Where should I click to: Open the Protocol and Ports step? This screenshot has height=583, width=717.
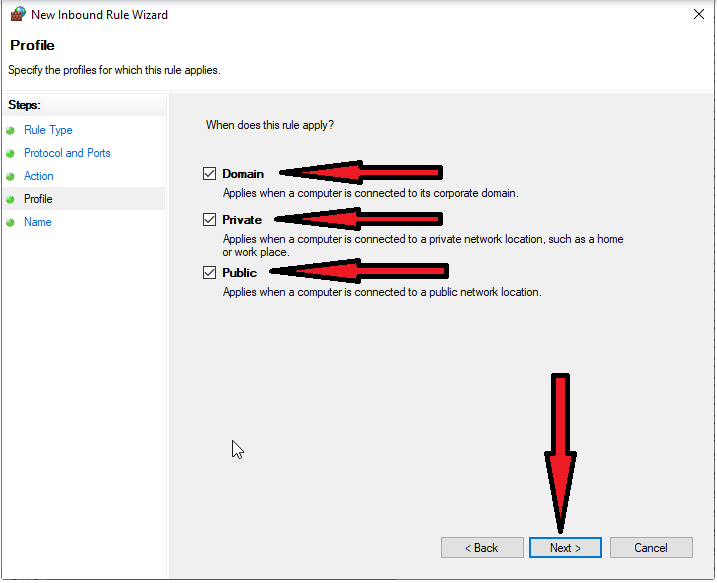click(x=67, y=153)
